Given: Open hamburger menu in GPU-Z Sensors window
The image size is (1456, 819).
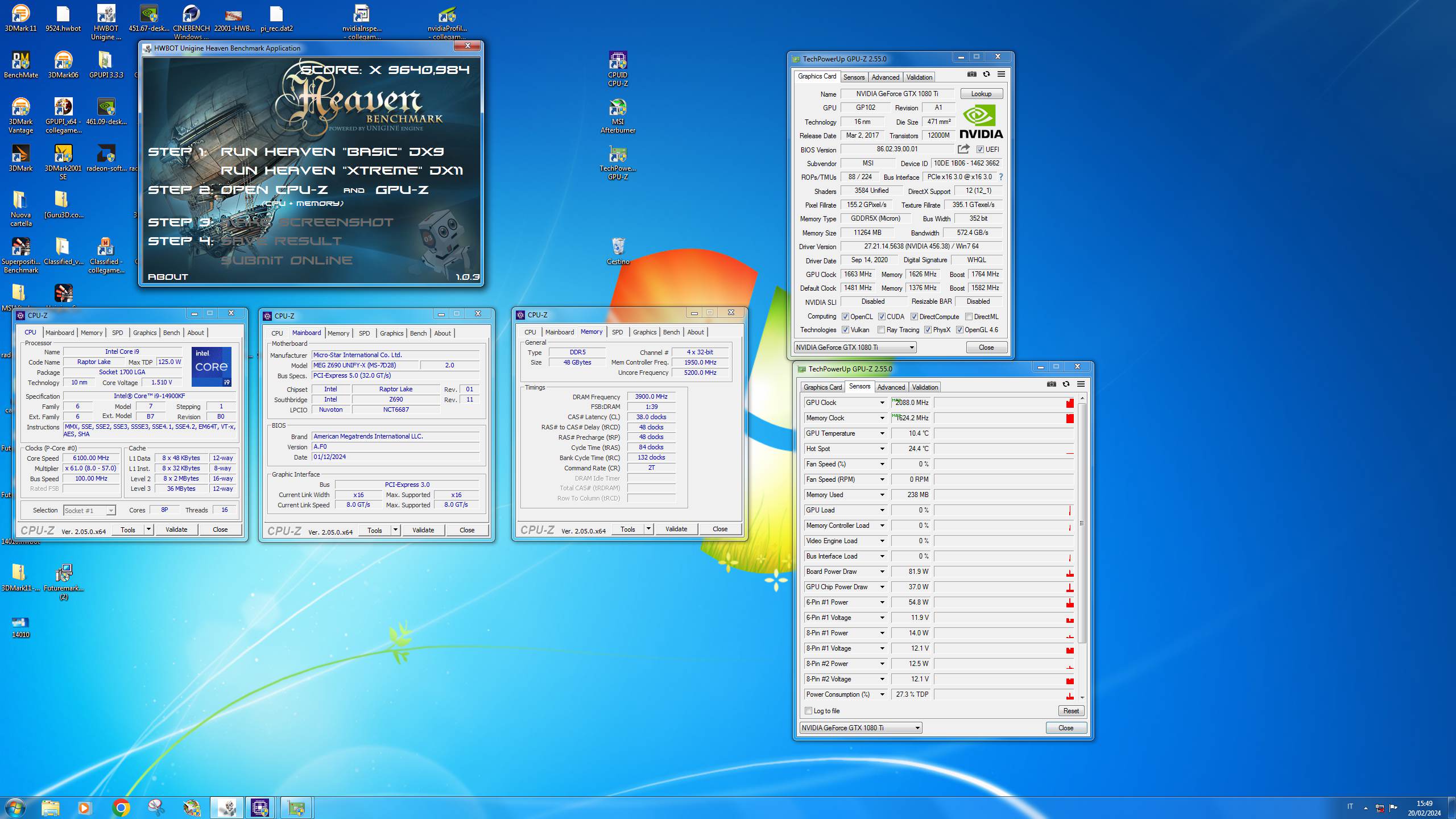Looking at the screenshot, I should 1081,384.
